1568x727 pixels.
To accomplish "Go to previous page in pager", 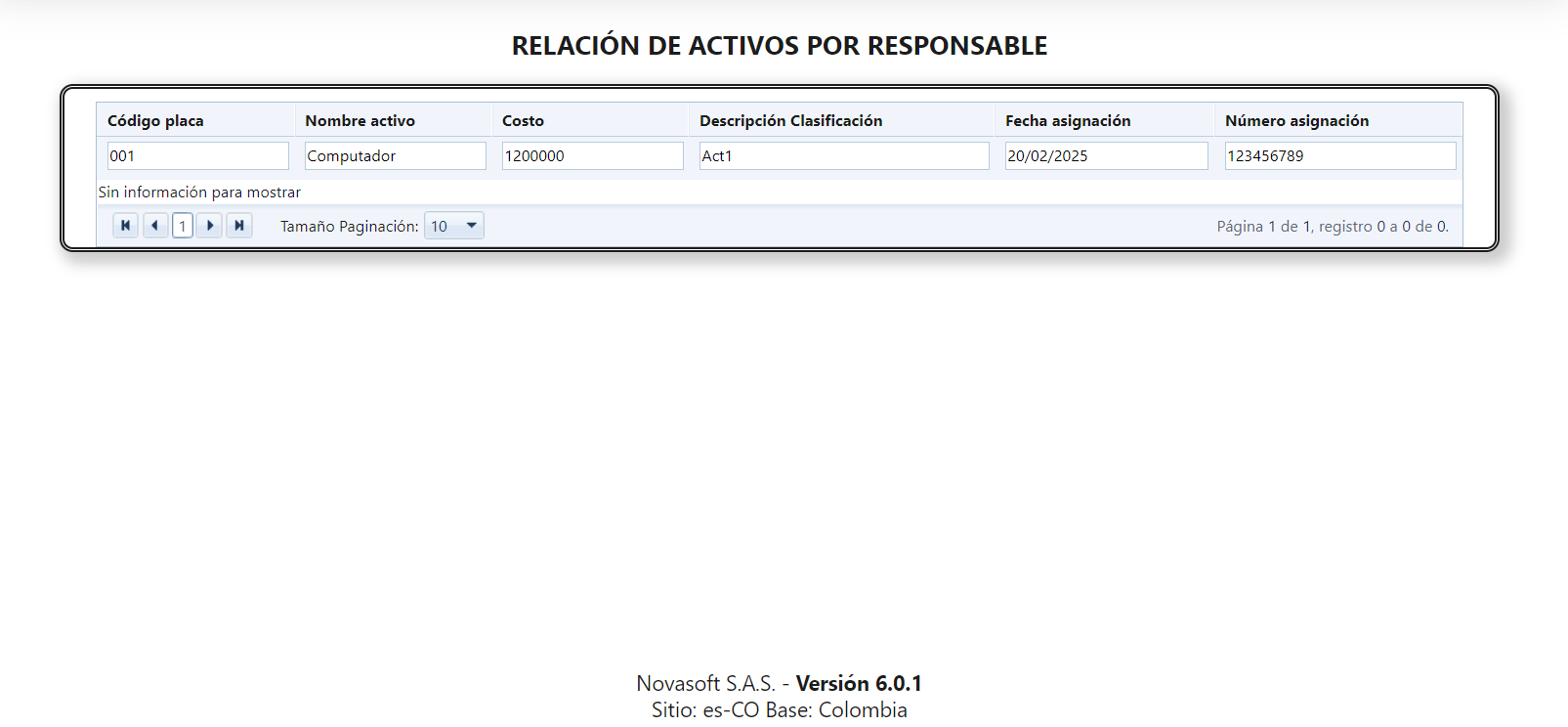I will (x=155, y=226).
